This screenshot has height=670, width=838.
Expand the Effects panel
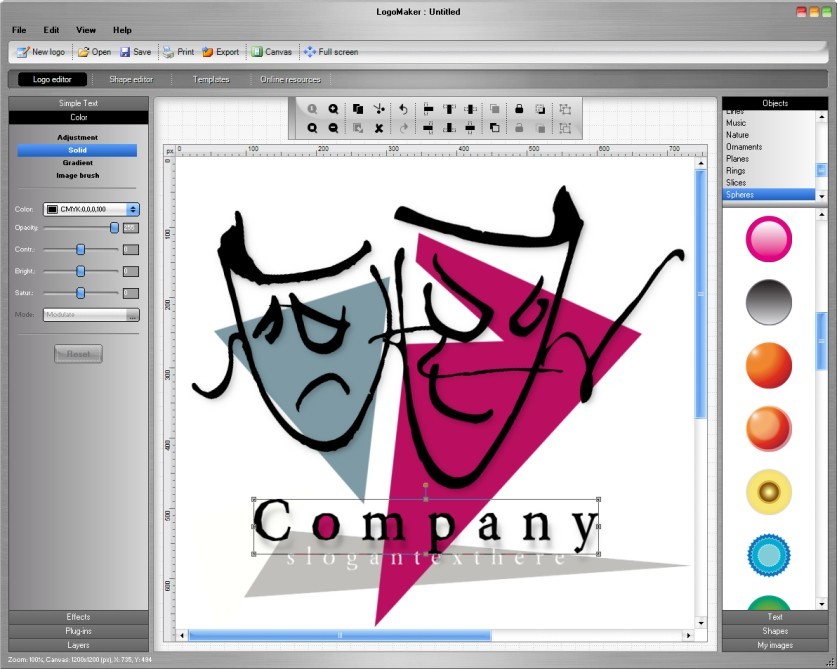[x=79, y=617]
